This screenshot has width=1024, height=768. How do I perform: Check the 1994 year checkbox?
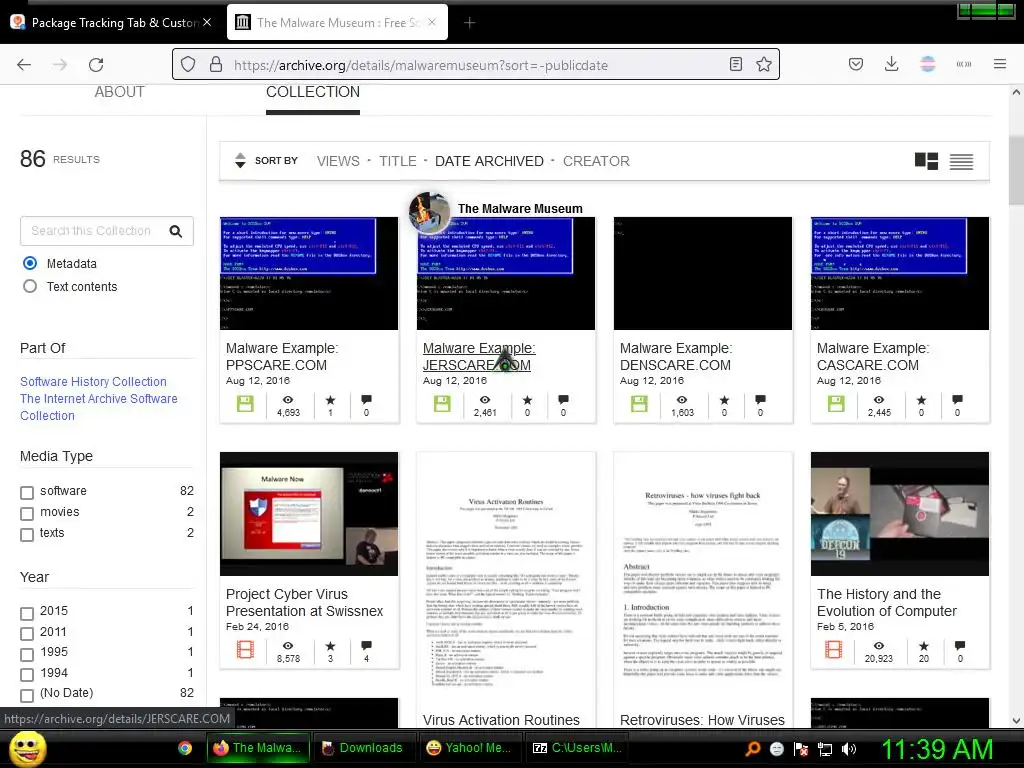27,675
